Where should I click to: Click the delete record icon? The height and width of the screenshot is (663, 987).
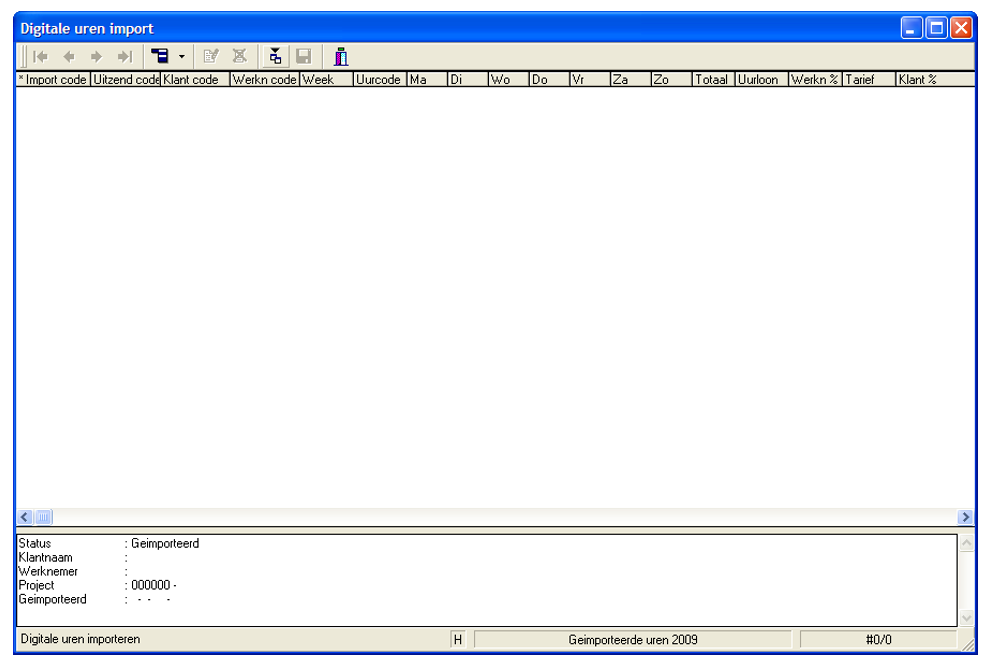point(239,57)
